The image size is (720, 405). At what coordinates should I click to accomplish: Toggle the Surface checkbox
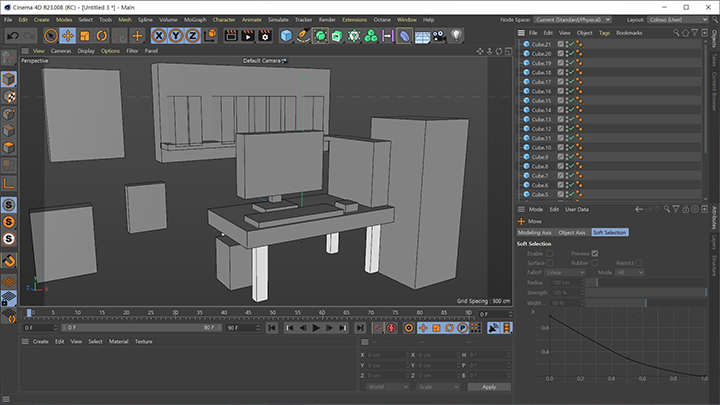click(x=550, y=263)
